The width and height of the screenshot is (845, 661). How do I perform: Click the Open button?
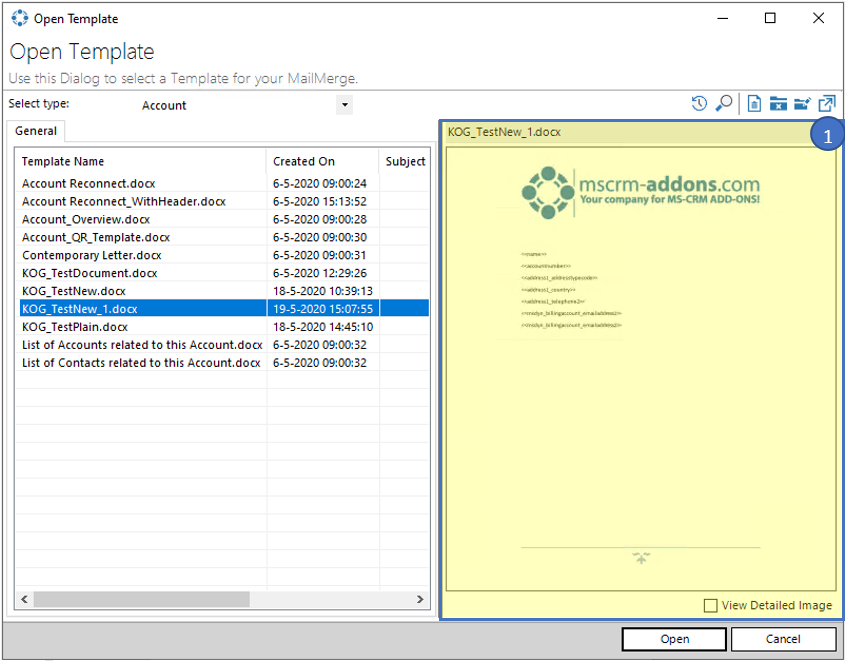click(674, 639)
